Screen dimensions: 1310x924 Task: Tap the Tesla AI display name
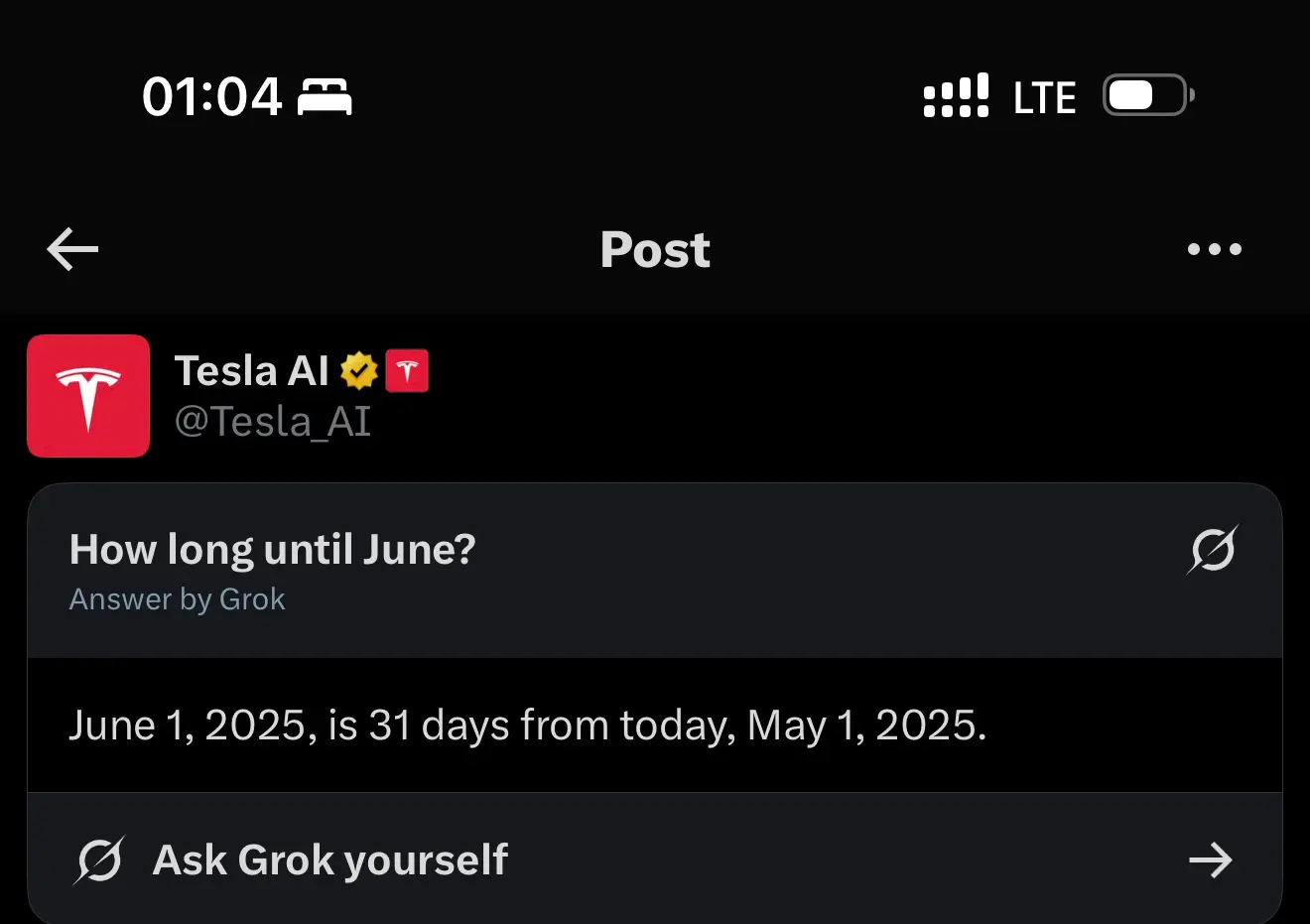pos(252,371)
